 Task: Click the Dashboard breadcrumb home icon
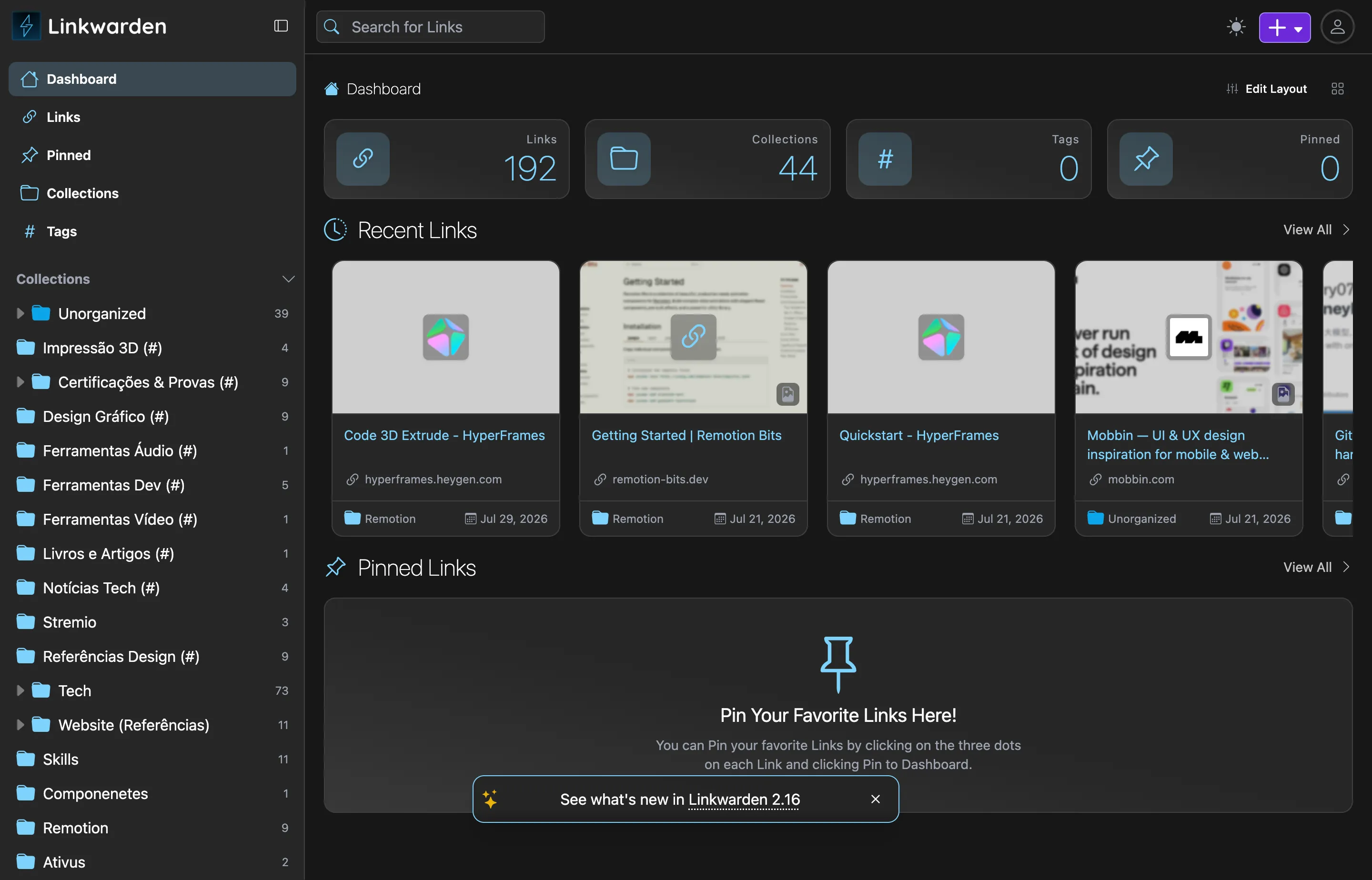(332, 89)
